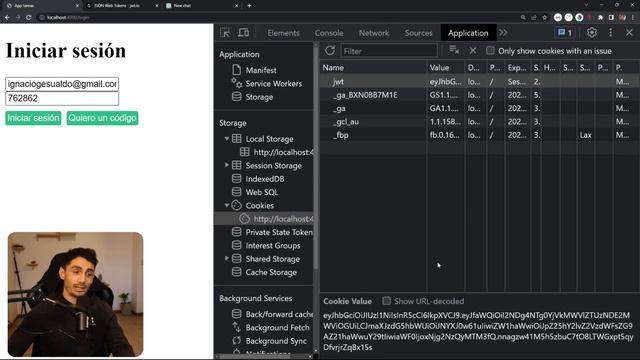Collapse the Local Storage tree
This screenshot has height=360, width=640.
tap(227, 139)
